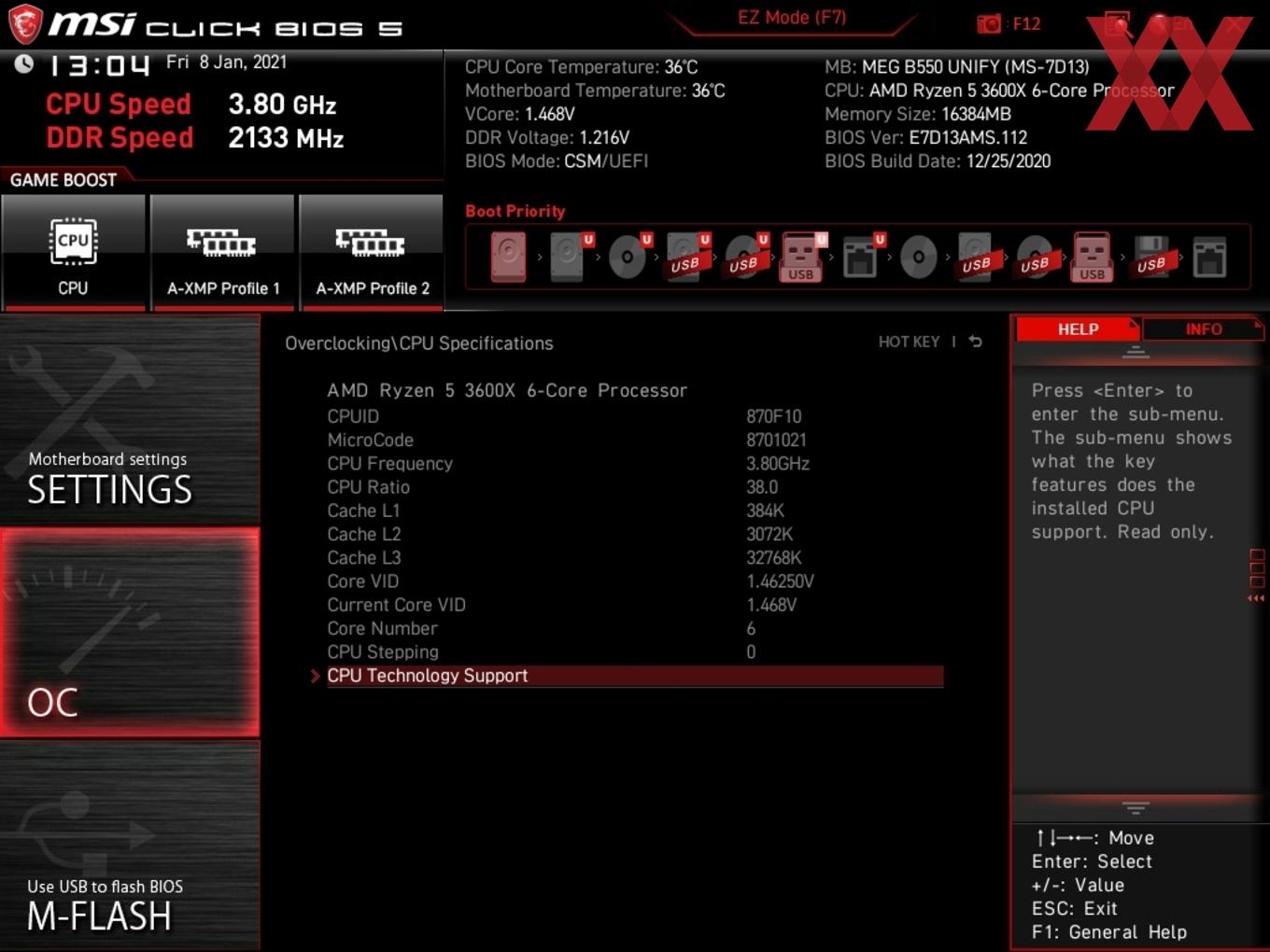The height and width of the screenshot is (952, 1270).
Task: Select the Core VID row label
Action: click(x=362, y=581)
